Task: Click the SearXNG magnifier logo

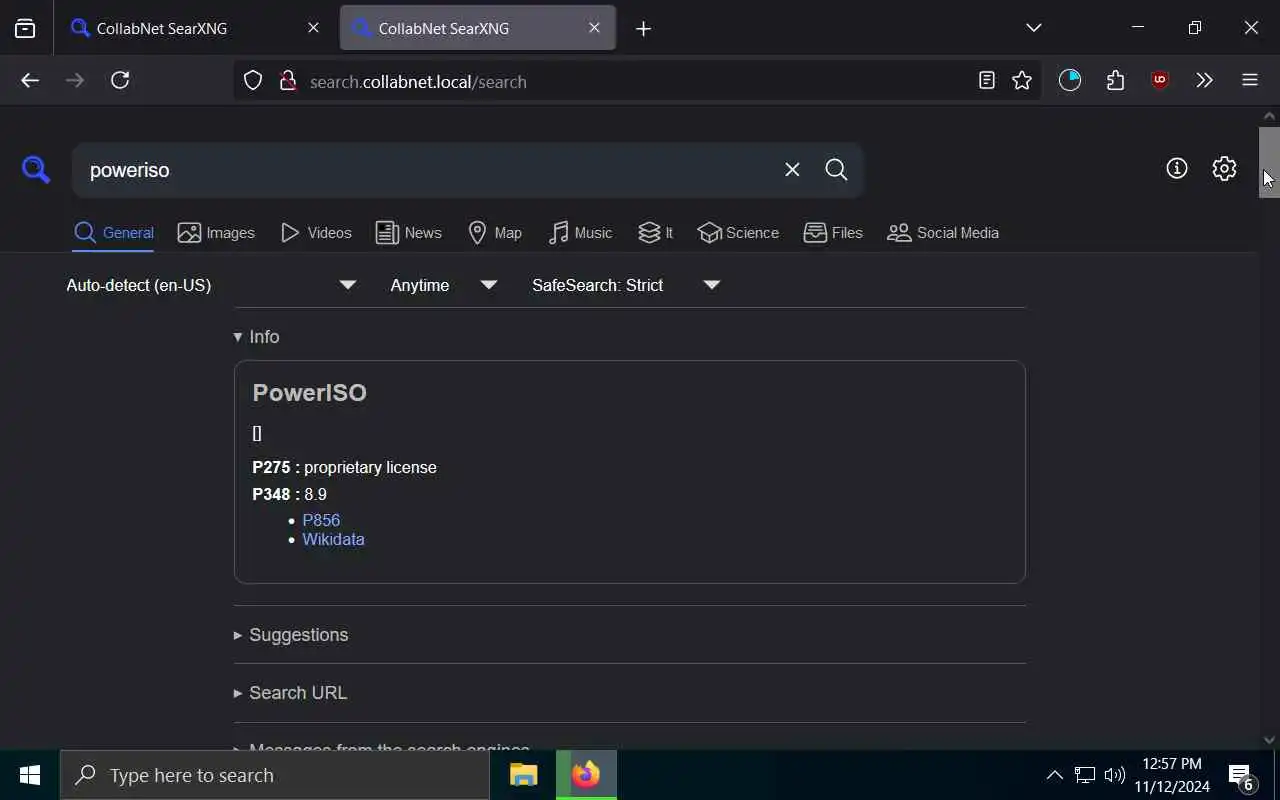Action: coord(36,170)
